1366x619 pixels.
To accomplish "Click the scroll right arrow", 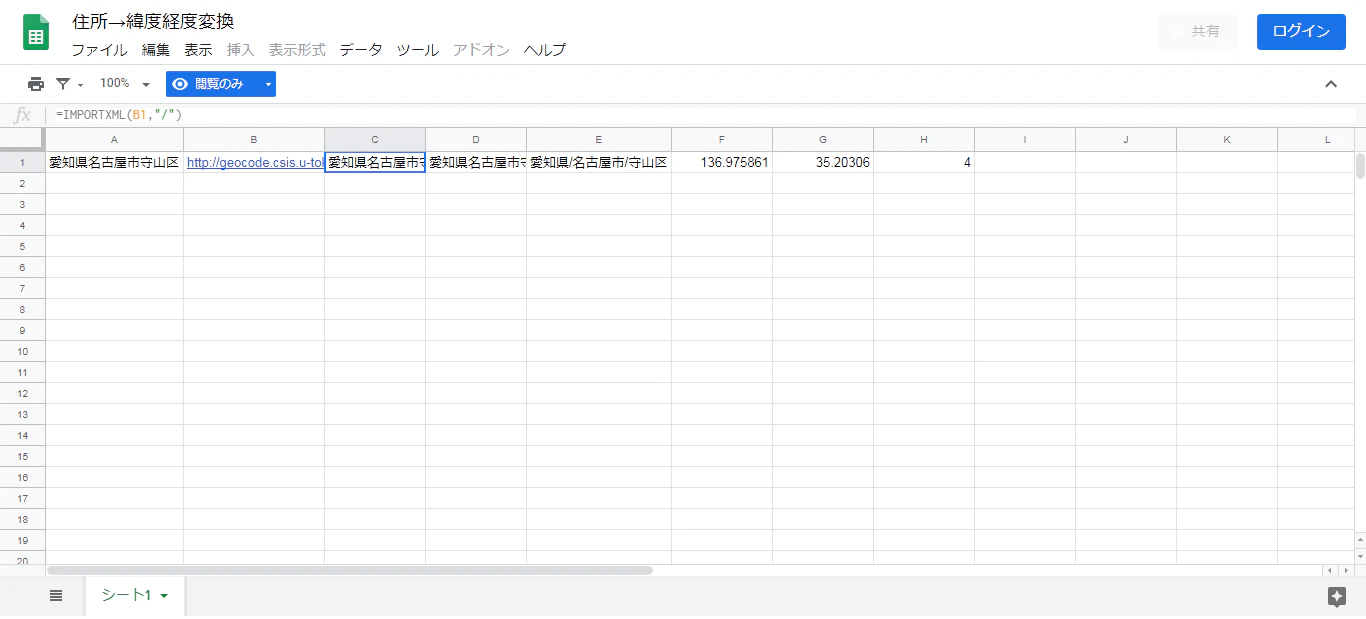I will coord(1346,570).
